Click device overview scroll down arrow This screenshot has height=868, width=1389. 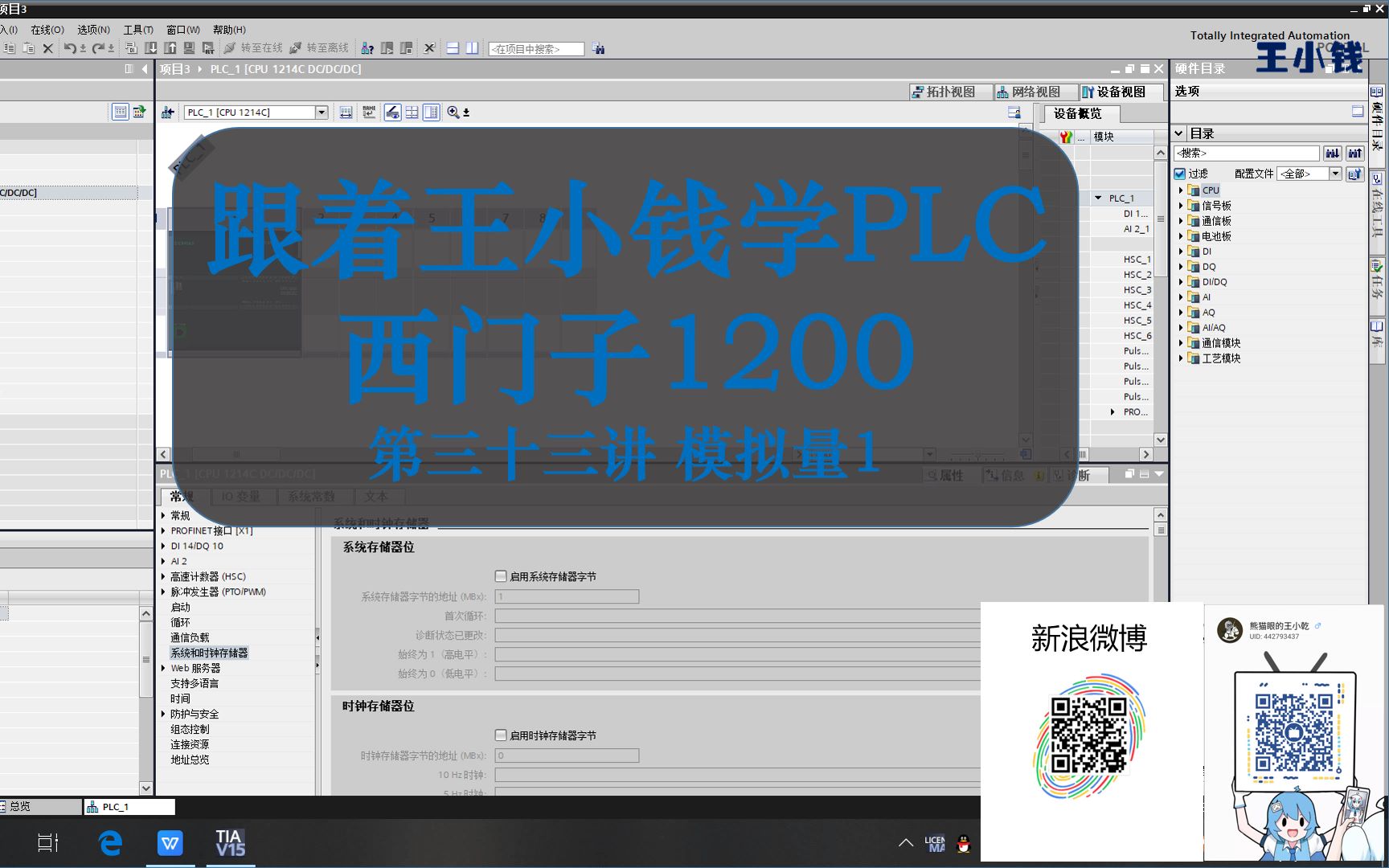[x=1160, y=440]
